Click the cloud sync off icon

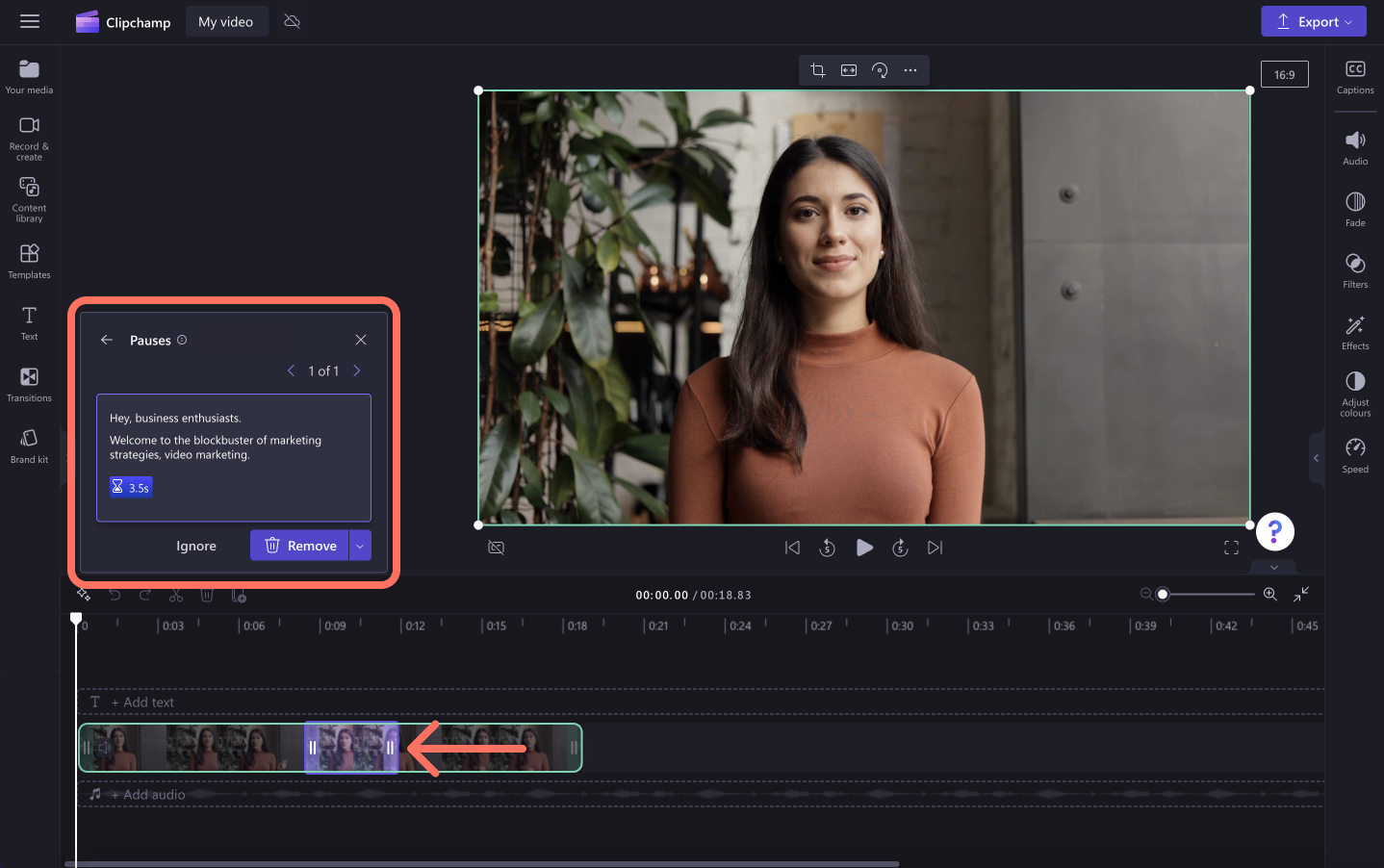pyautogui.click(x=293, y=21)
